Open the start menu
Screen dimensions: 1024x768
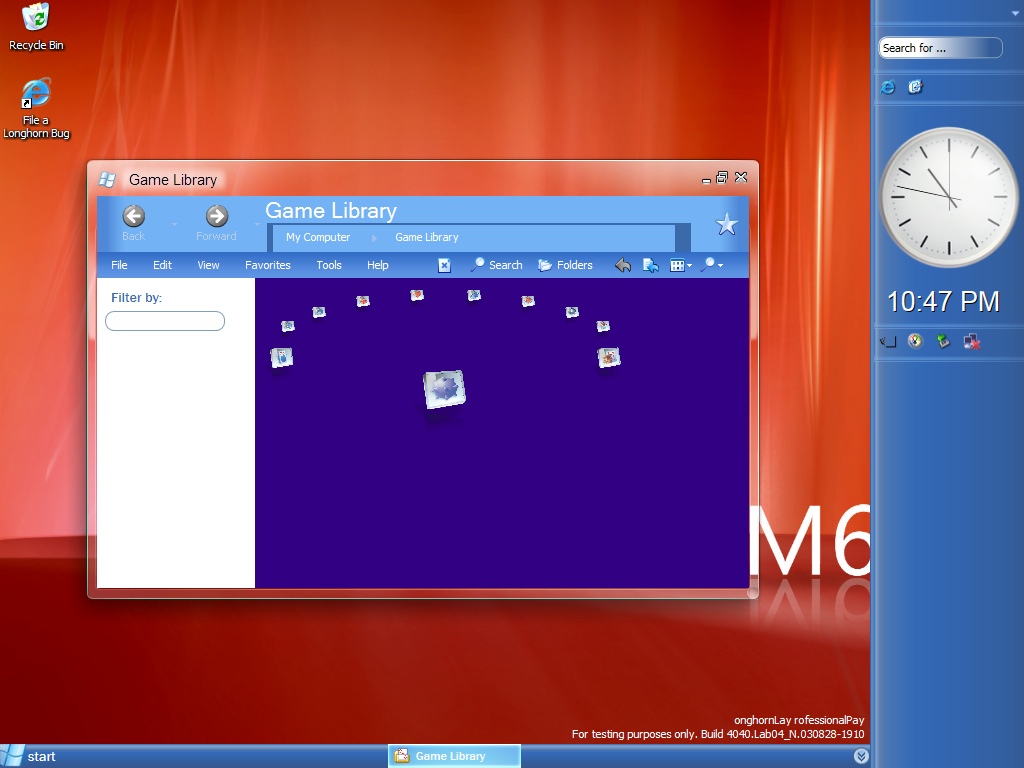[30, 756]
